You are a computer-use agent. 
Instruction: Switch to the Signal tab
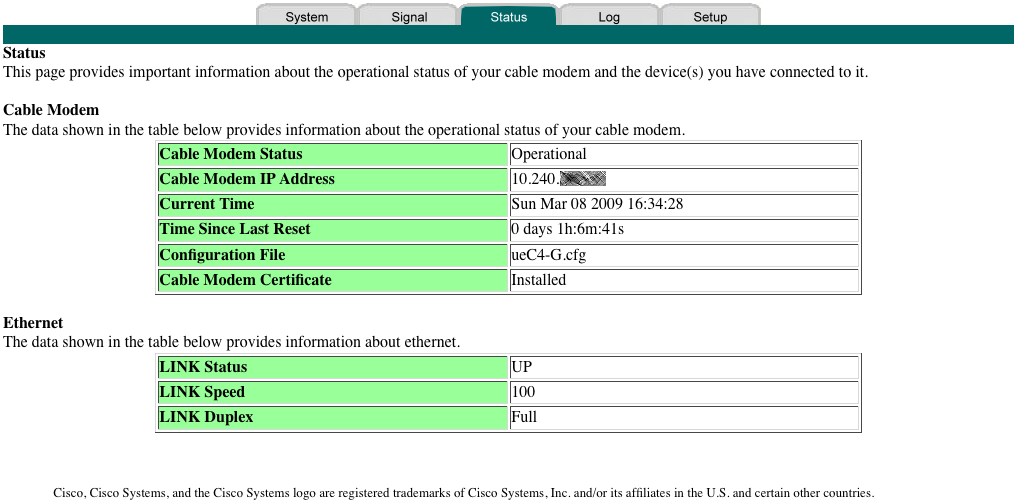[408, 17]
